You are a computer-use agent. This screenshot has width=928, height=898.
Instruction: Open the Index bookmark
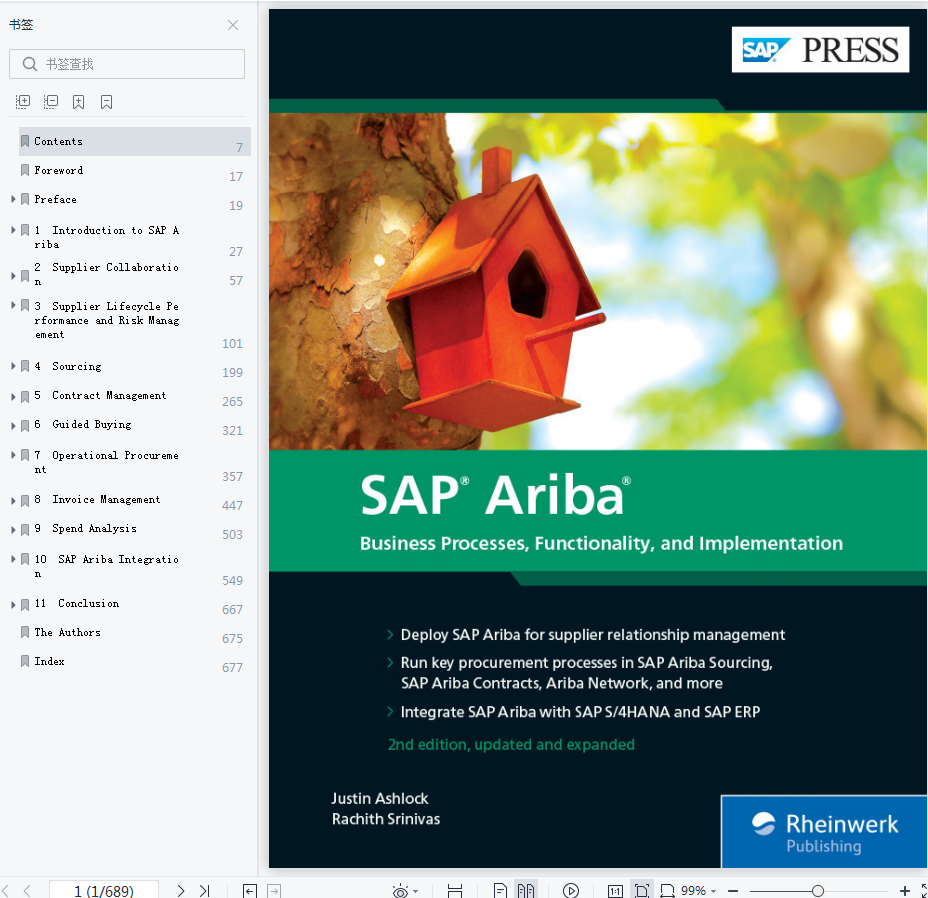coord(49,661)
